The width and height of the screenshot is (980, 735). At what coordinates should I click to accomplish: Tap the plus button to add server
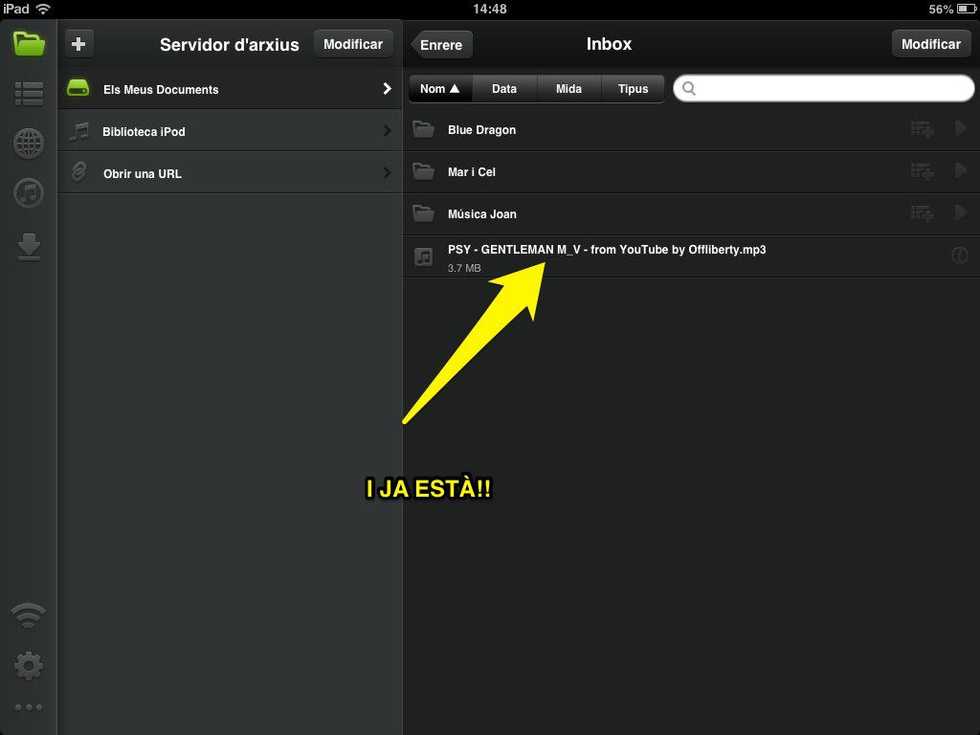79,44
